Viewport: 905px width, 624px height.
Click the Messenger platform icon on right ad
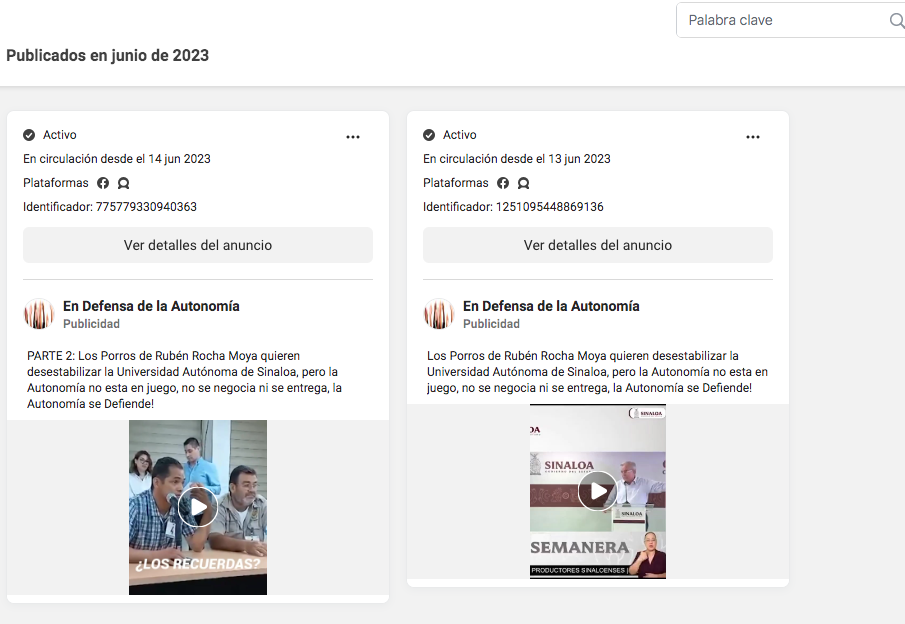[523, 183]
